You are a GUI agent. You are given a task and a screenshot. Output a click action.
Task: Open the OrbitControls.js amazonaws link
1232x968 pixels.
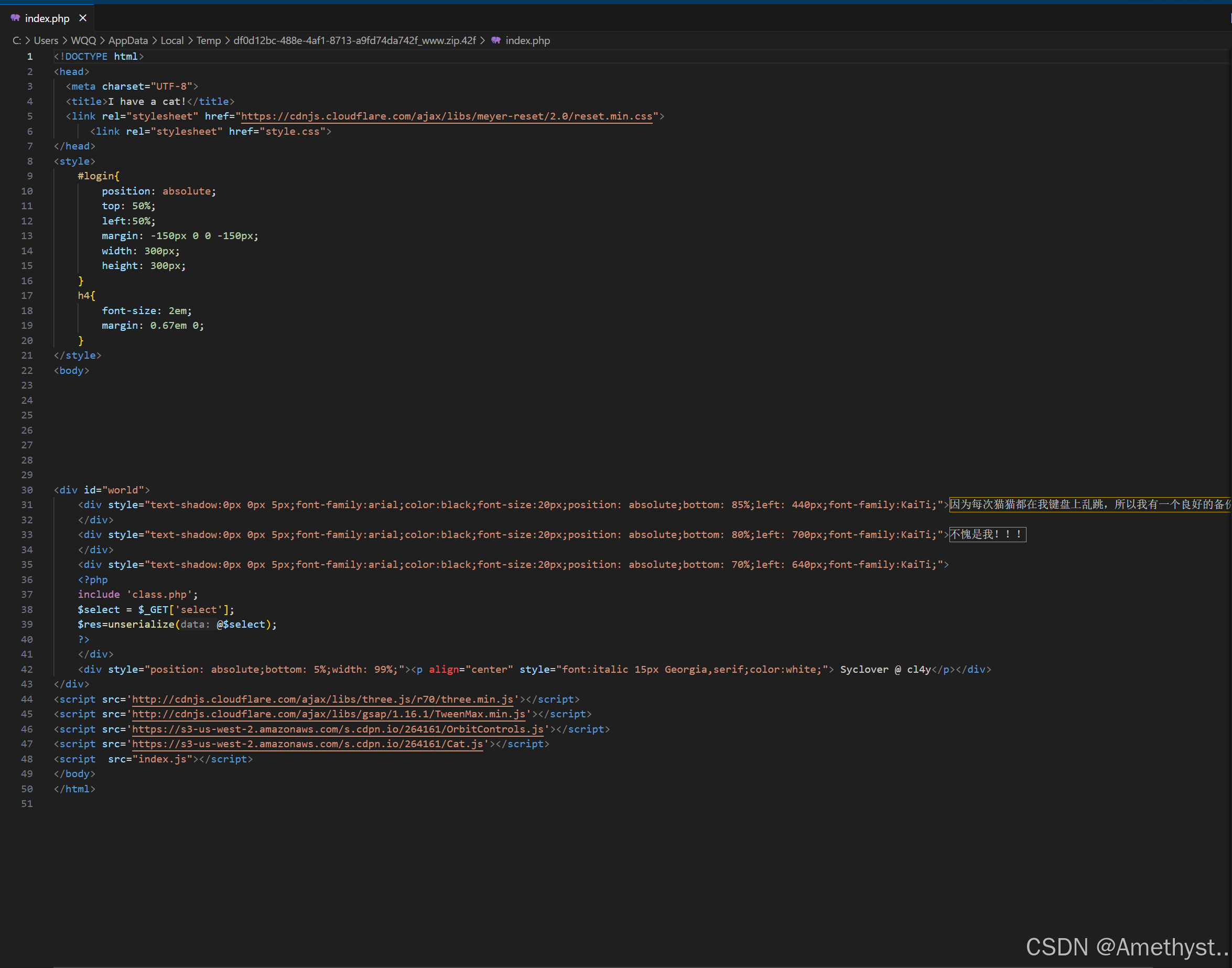coord(338,729)
